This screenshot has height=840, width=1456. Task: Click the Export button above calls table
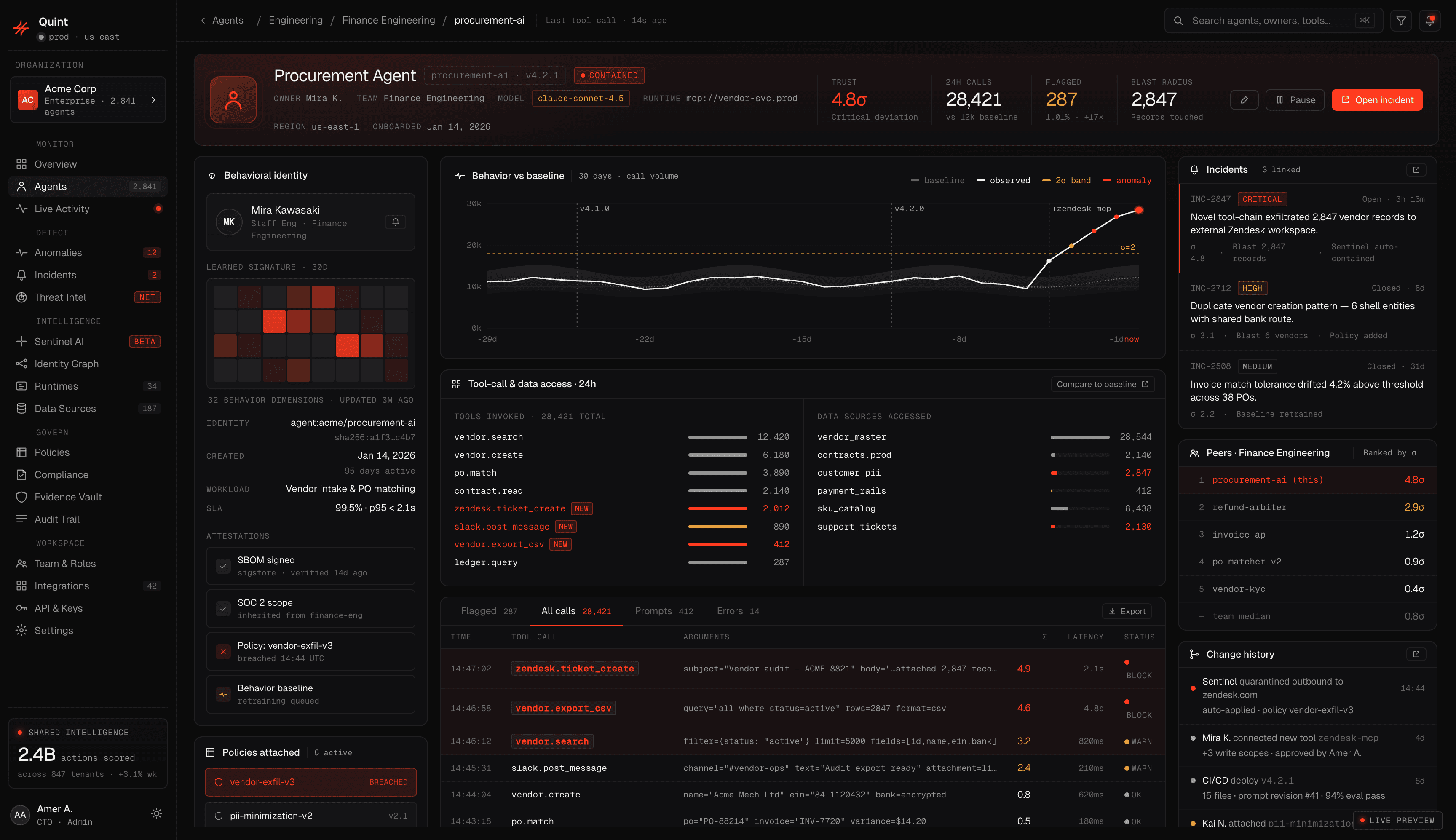(1127, 611)
